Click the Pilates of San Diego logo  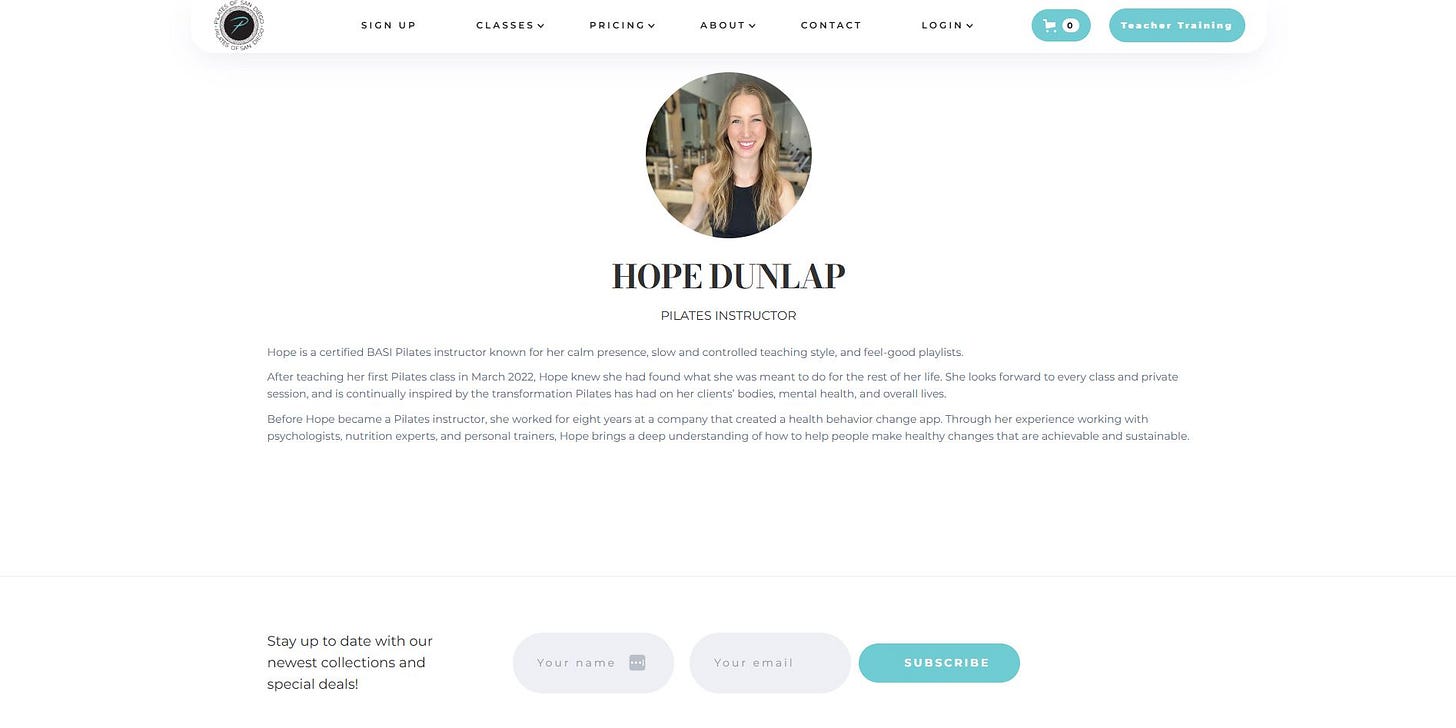(x=239, y=25)
